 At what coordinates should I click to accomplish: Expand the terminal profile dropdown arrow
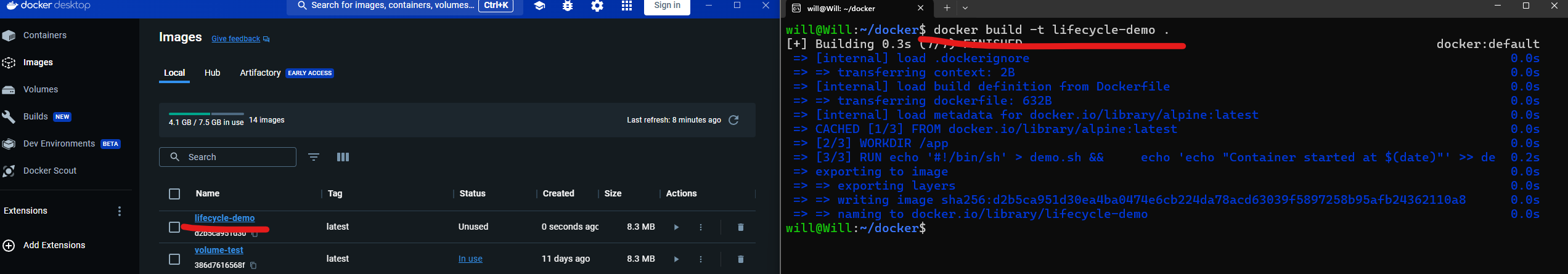(965, 8)
